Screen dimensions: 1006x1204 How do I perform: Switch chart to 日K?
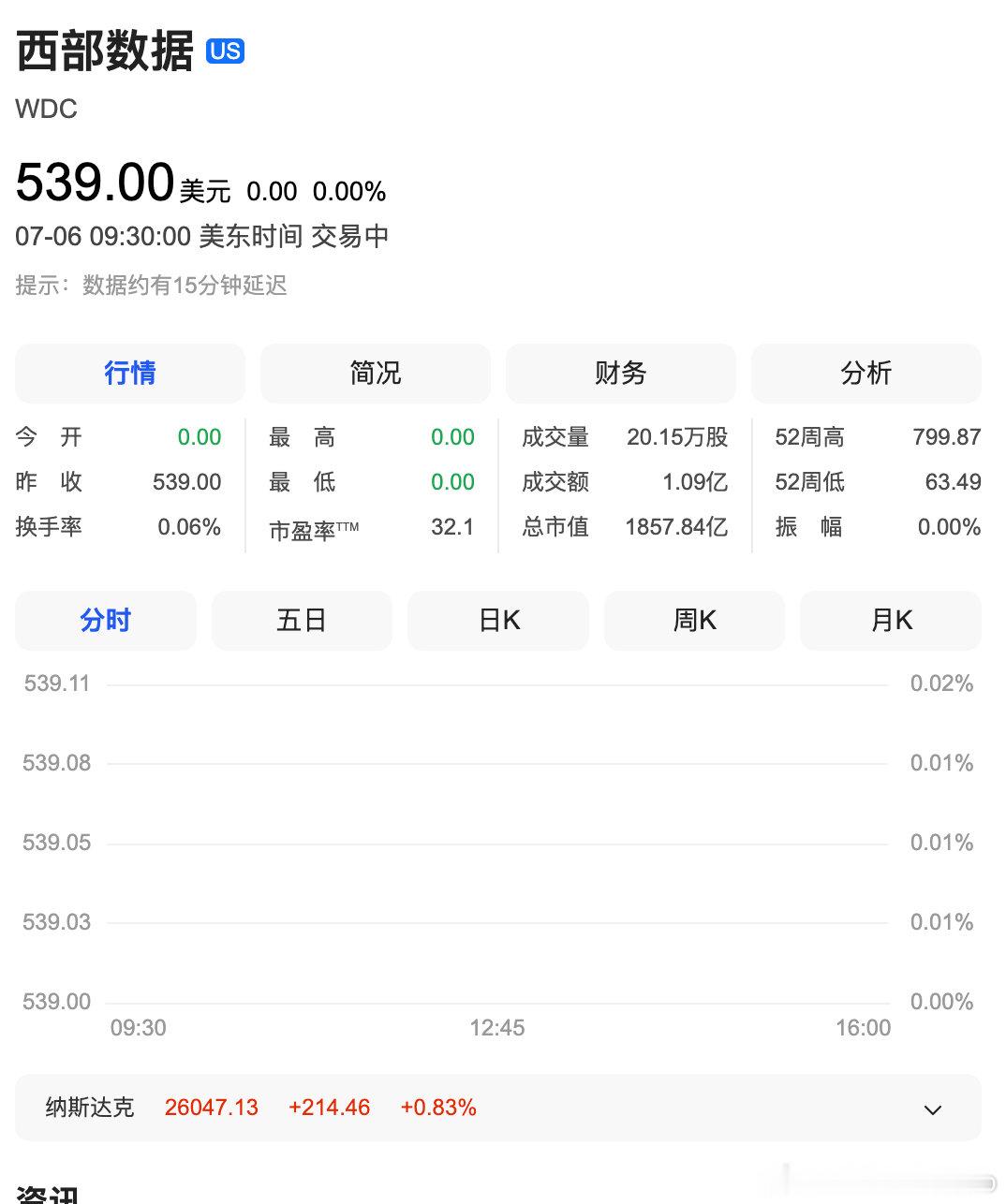point(498,620)
